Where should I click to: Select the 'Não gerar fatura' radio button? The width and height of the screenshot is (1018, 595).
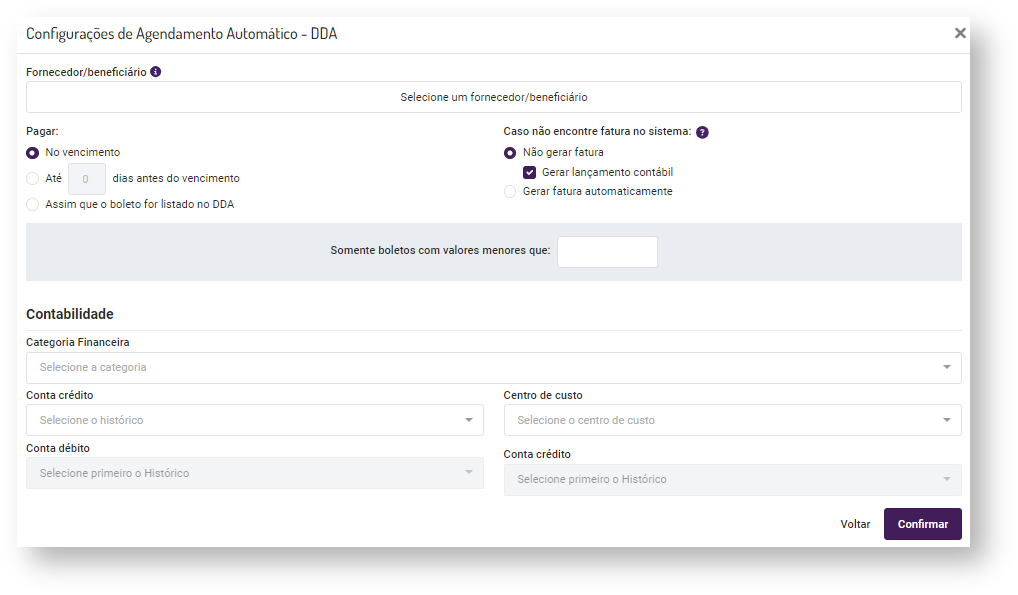[510, 153]
